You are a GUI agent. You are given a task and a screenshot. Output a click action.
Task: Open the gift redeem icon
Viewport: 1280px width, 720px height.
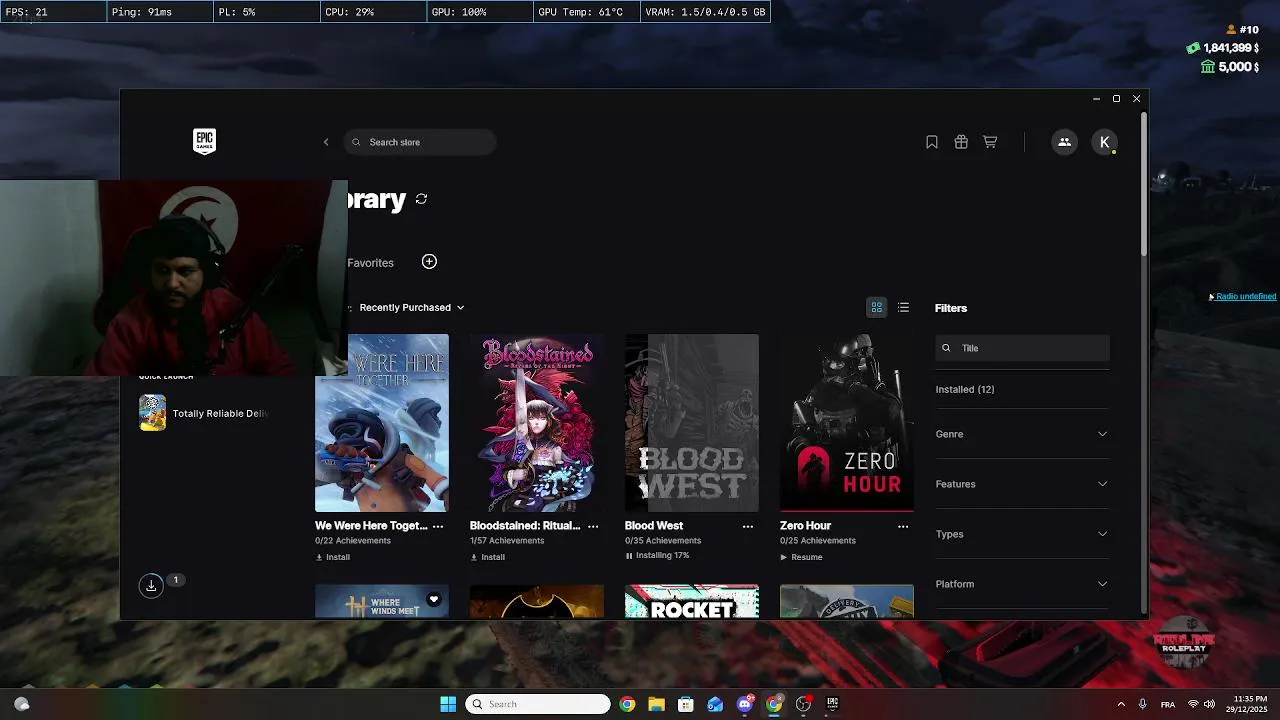pos(961,142)
